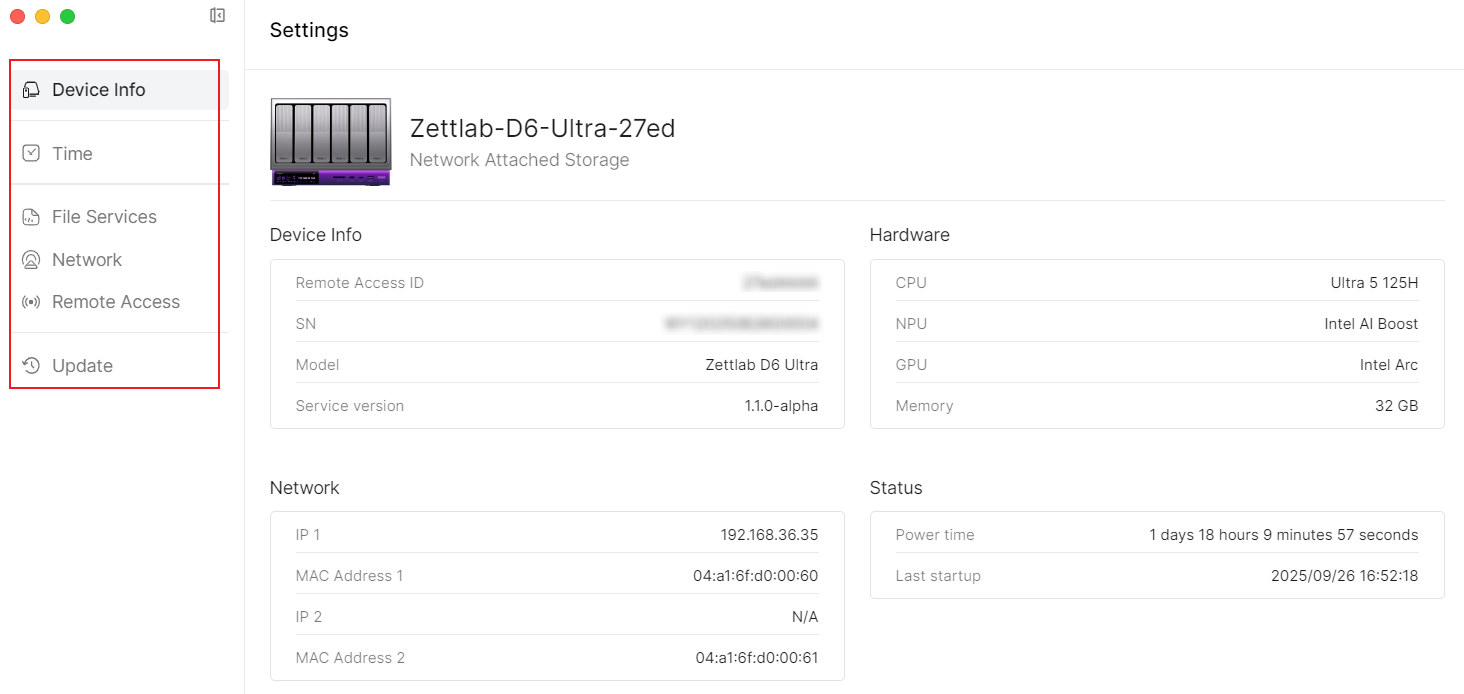Open the Time settings tab
Viewport: 1464px width, 694px height.
[x=72, y=153]
